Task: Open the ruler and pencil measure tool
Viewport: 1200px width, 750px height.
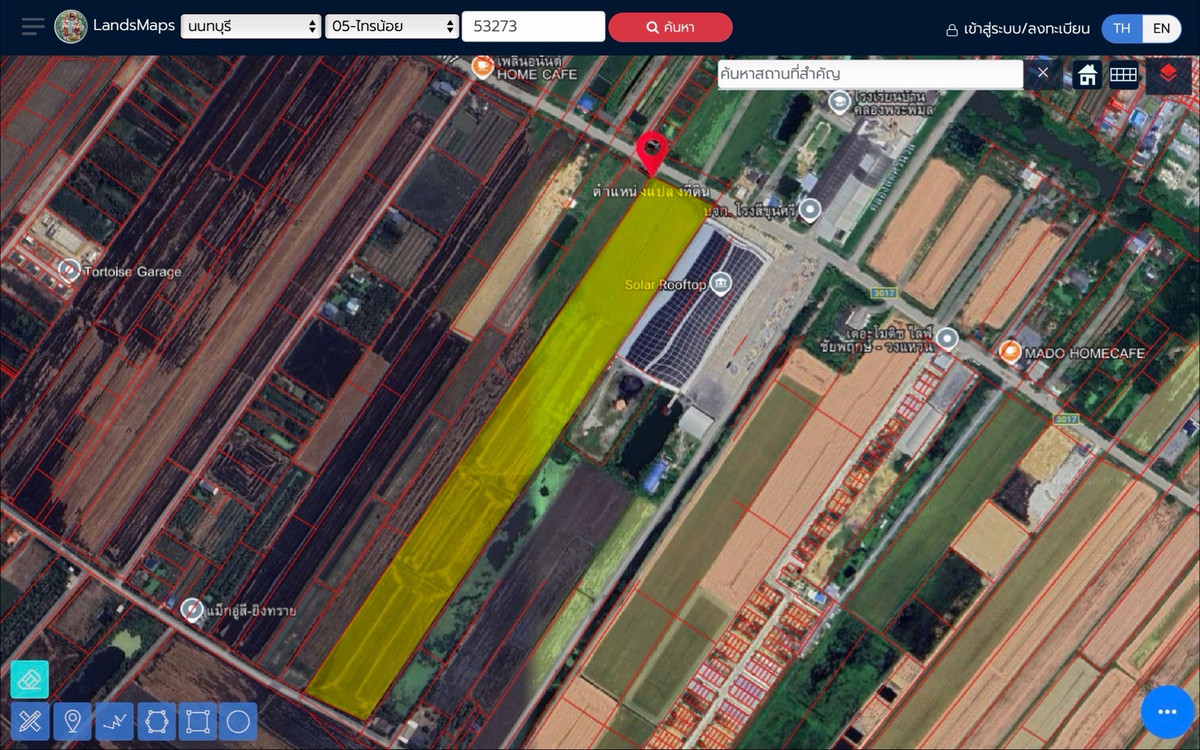Action: (30, 721)
